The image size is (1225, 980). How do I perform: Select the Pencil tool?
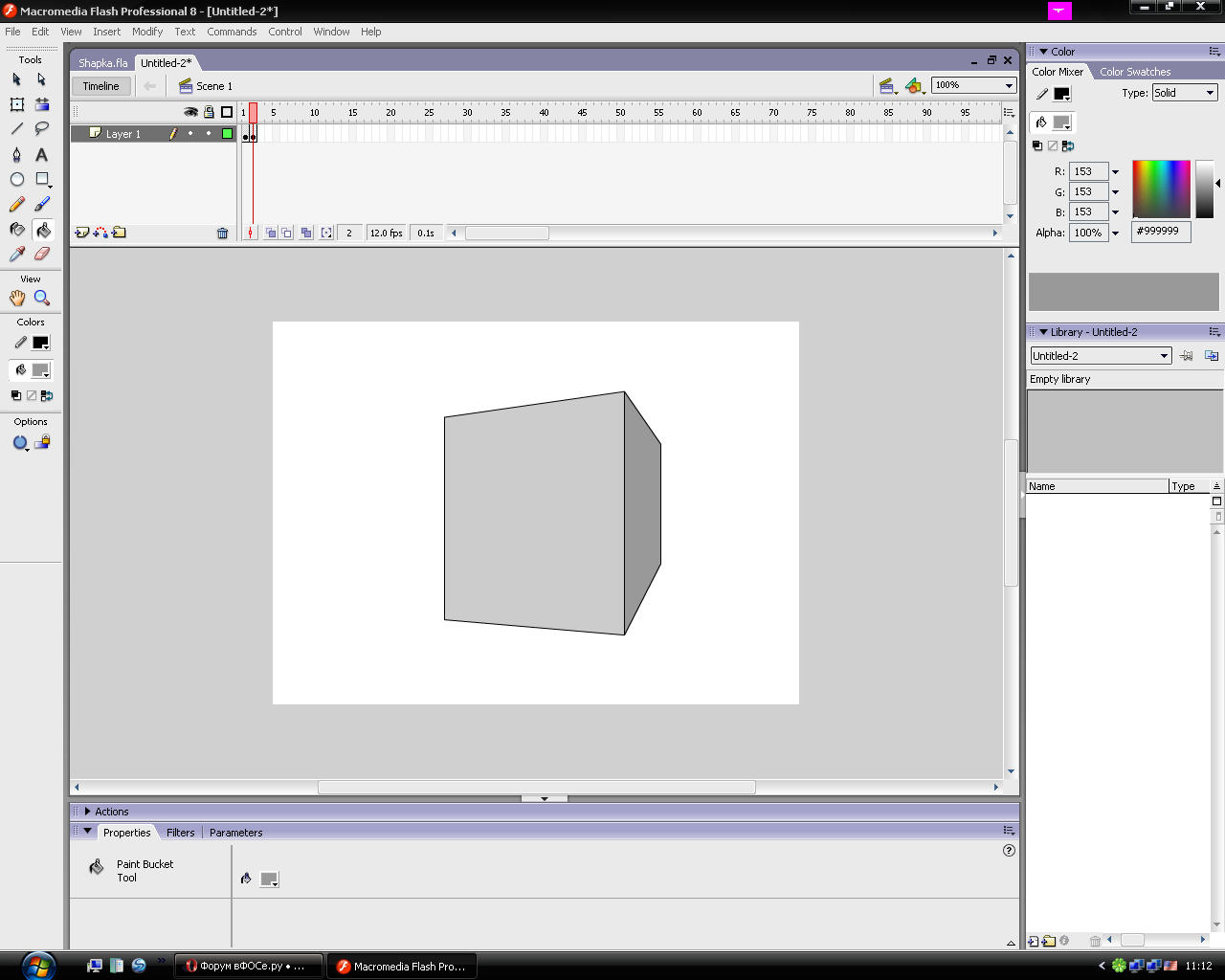tap(17, 204)
